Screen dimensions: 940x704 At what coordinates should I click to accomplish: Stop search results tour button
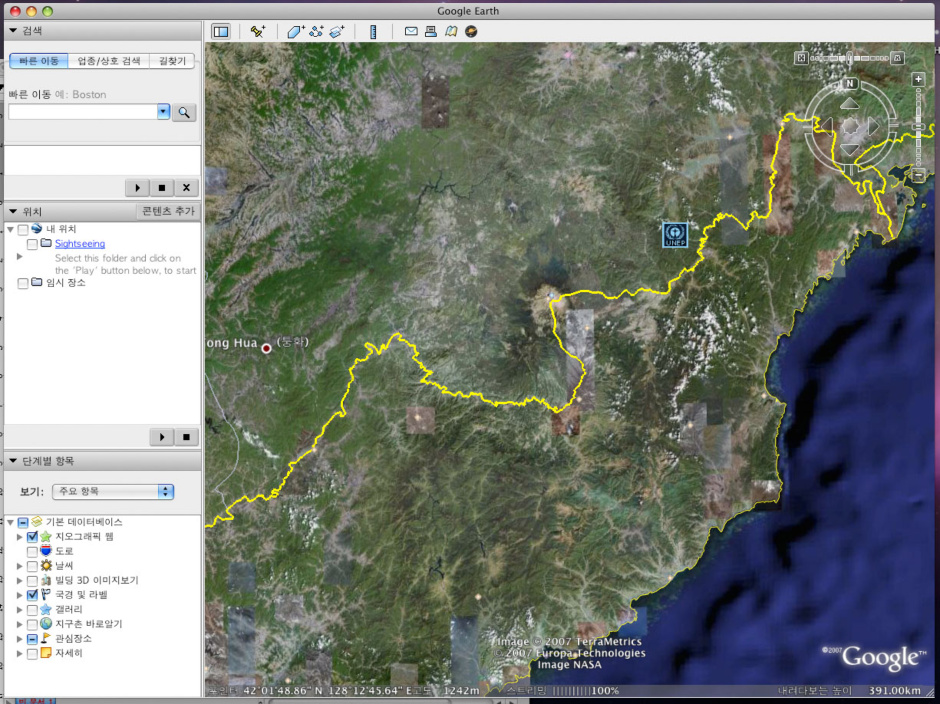point(162,188)
